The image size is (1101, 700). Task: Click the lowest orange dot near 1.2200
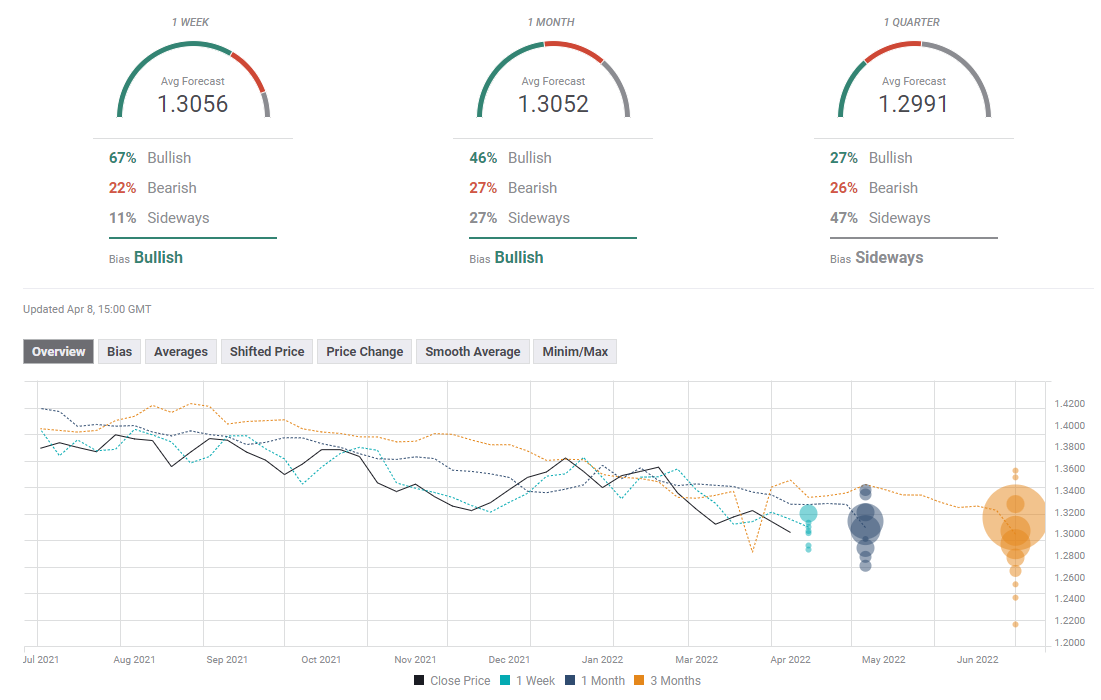pyautogui.click(x=1015, y=624)
